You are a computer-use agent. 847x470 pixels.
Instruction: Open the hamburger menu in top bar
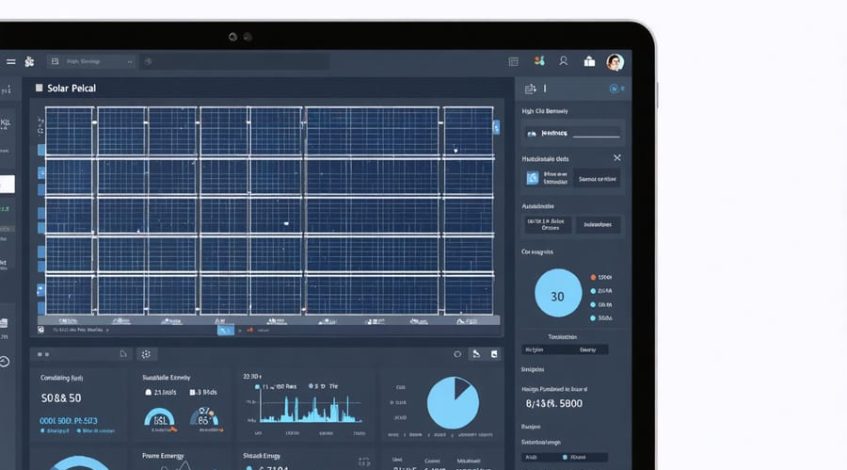11,61
